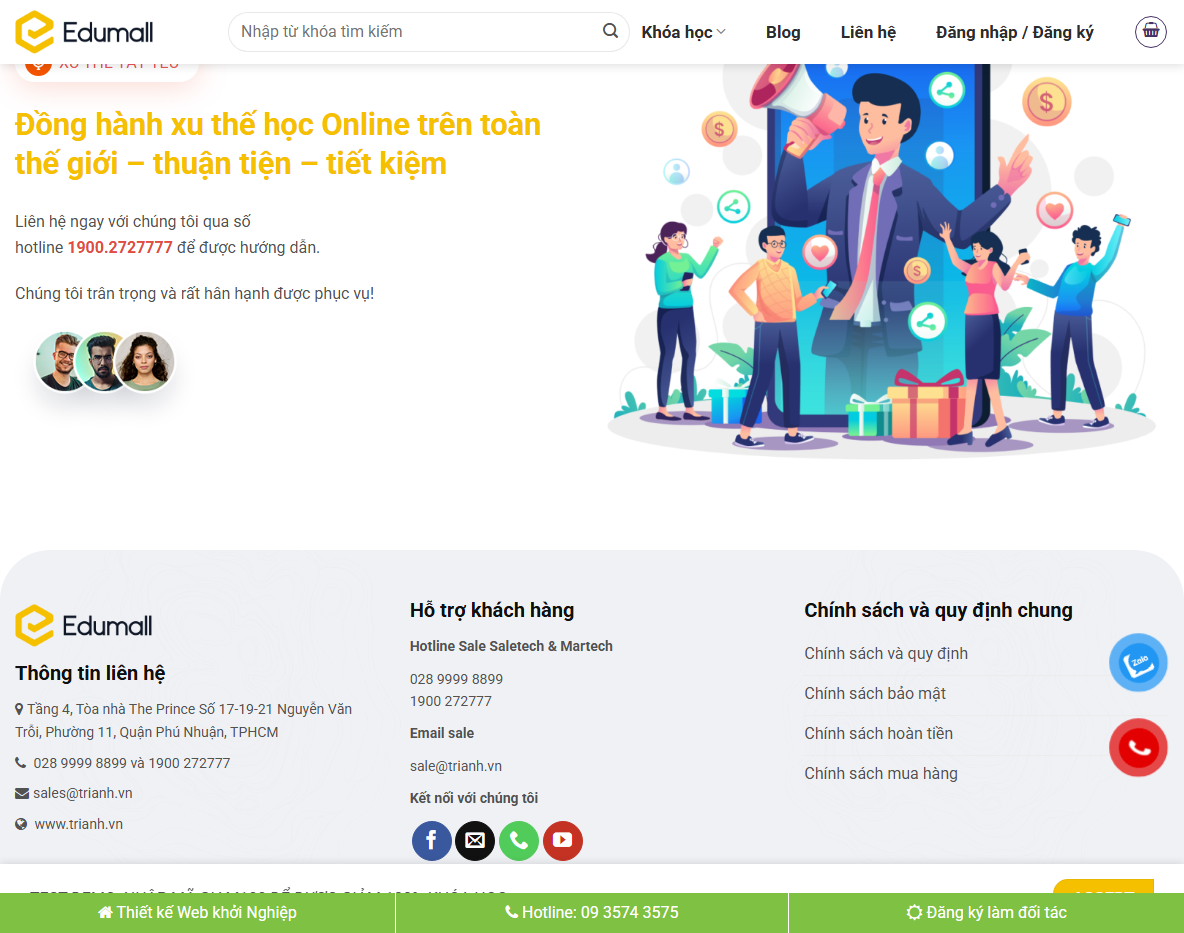Open the Blog menu item
The image size is (1184, 933).
783,31
